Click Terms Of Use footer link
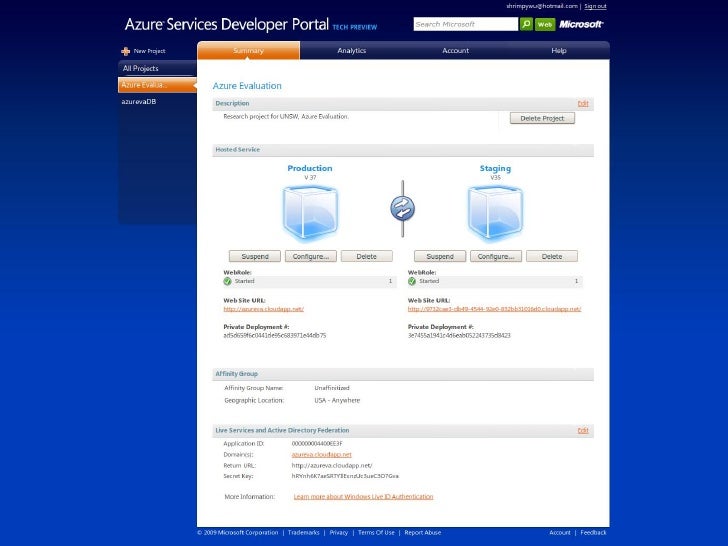This screenshot has width=728, height=546. [x=376, y=533]
